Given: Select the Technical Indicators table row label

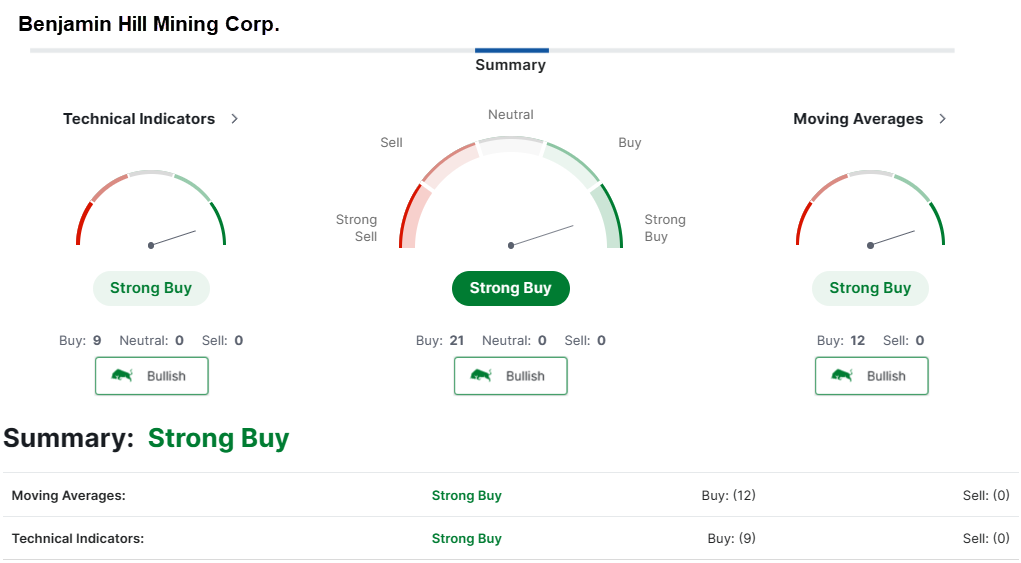Looking at the screenshot, I should click(x=78, y=539).
